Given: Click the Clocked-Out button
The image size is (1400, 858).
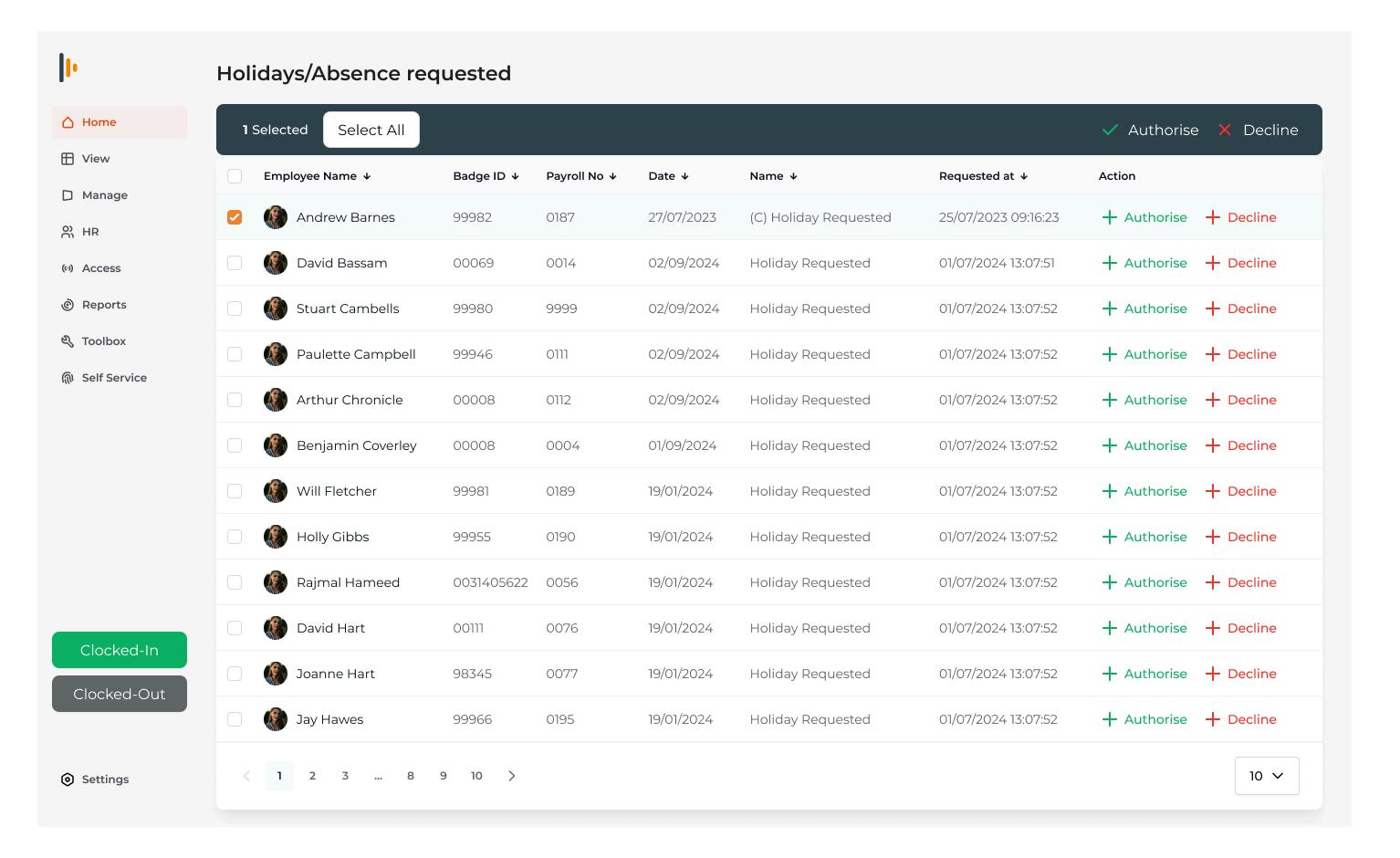Looking at the screenshot, I should pyautogui.click(x=120, y=694).
